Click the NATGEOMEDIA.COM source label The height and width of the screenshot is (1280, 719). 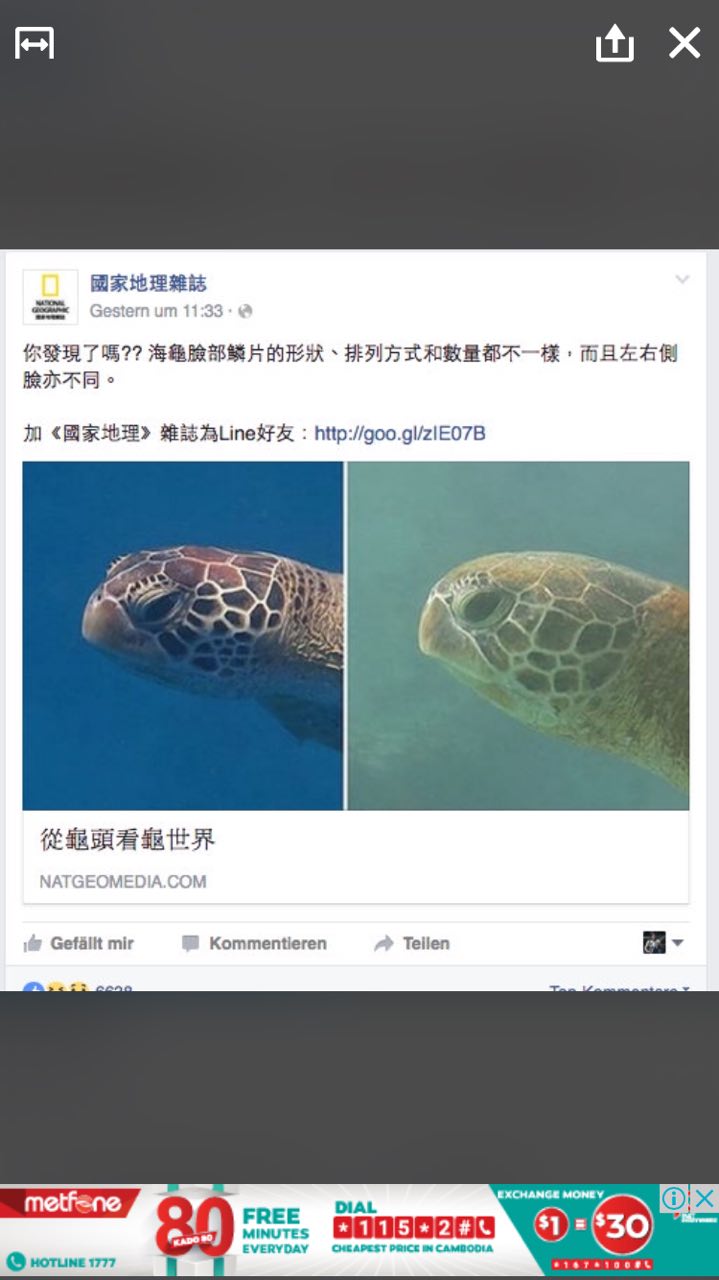click(x=123, y=881)
